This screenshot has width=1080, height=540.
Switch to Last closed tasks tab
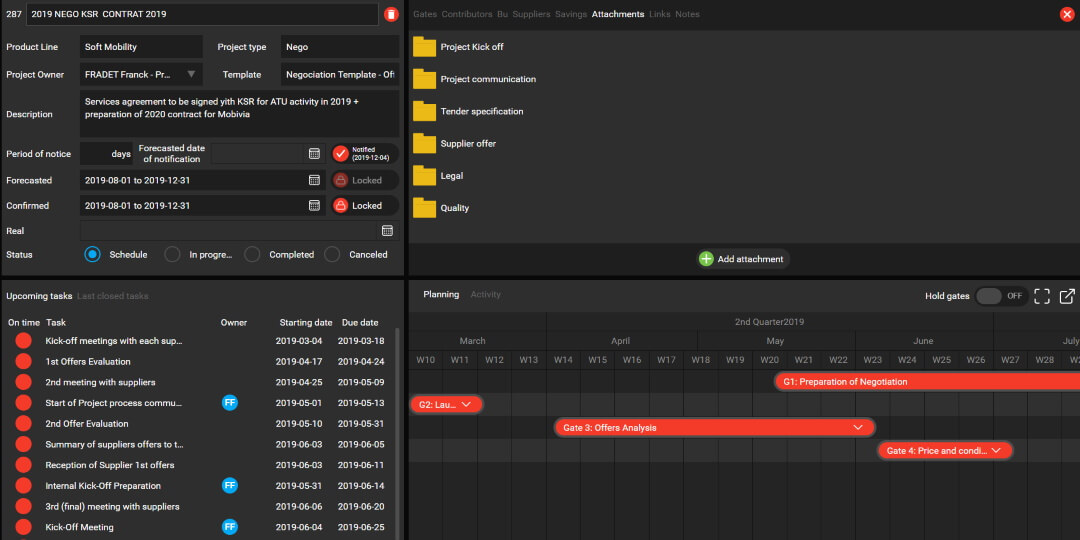click(112, 296)
